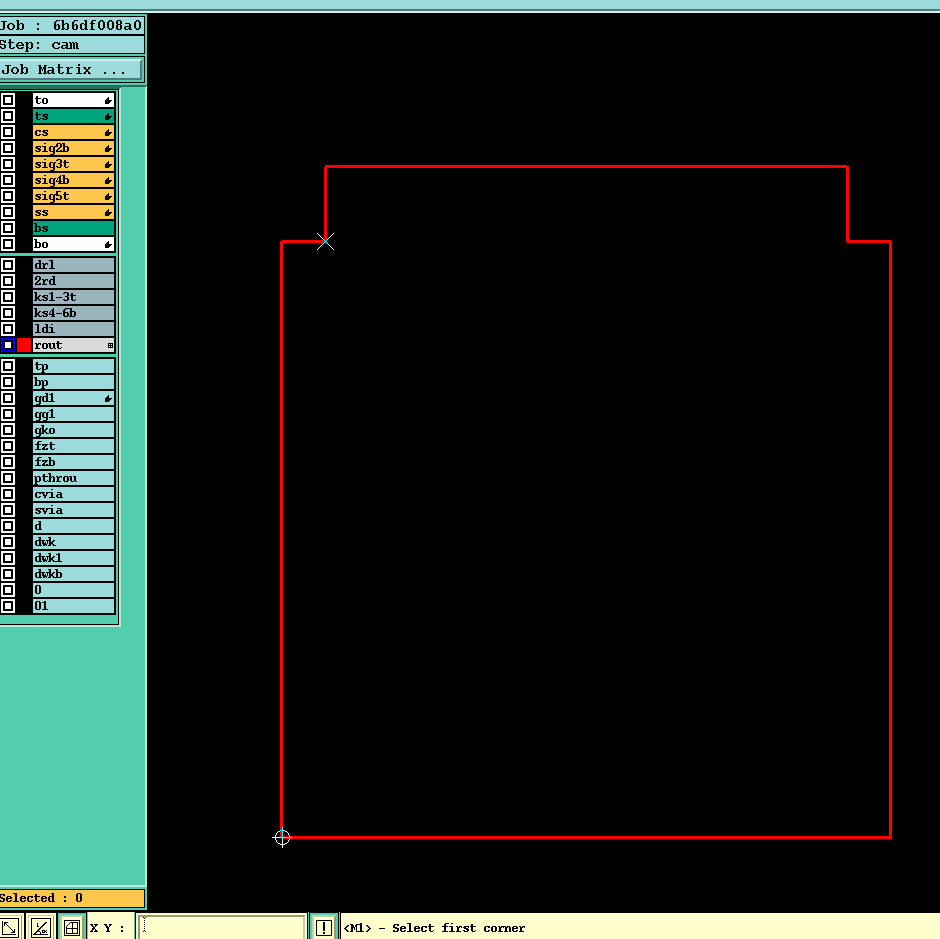Select the '2rd' layer name
Viewport: 940px width, 939px height.
point(74,281)
